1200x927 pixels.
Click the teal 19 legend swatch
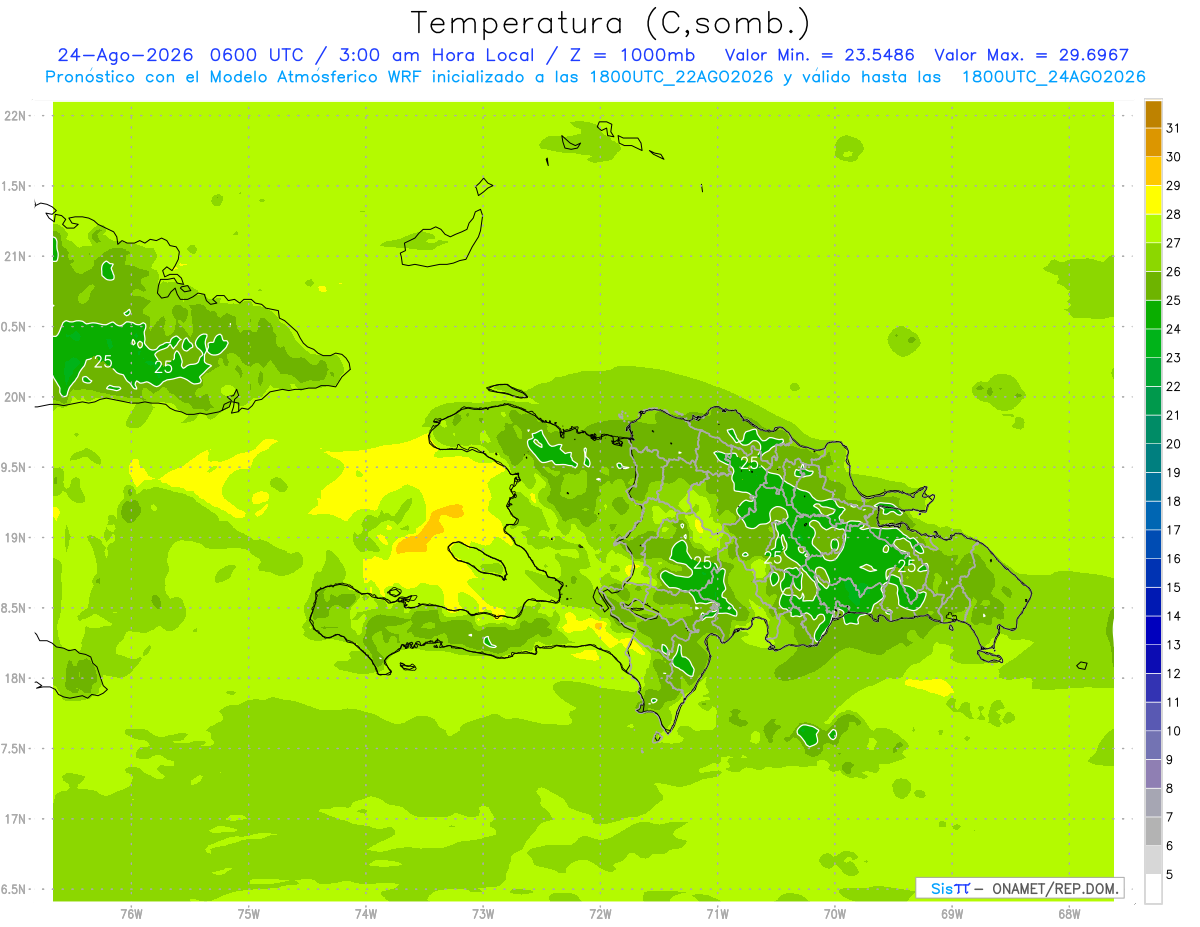point(1153,458)
